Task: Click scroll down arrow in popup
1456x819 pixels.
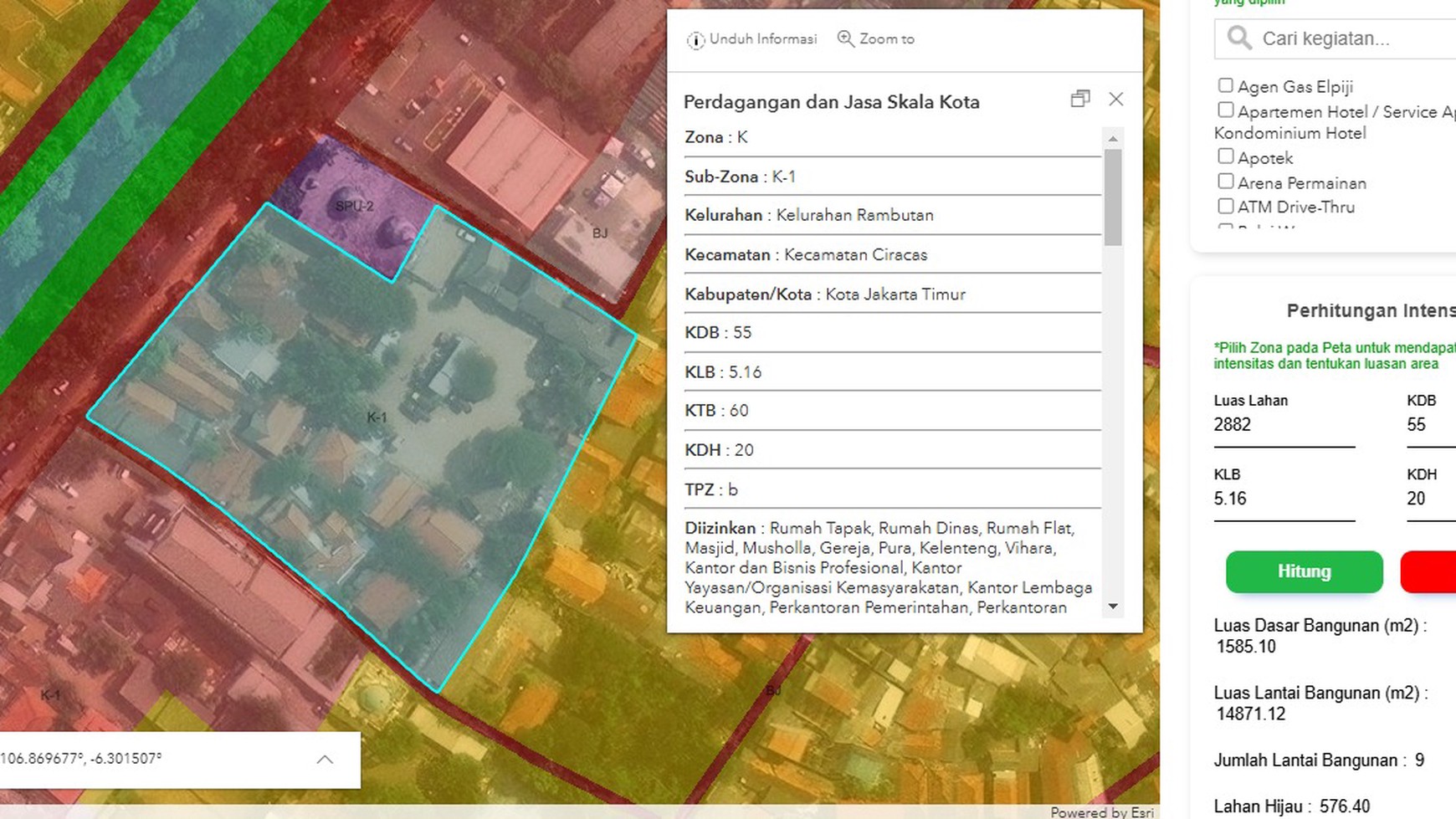Action: pyautogui.click(x=1113, y=607)
